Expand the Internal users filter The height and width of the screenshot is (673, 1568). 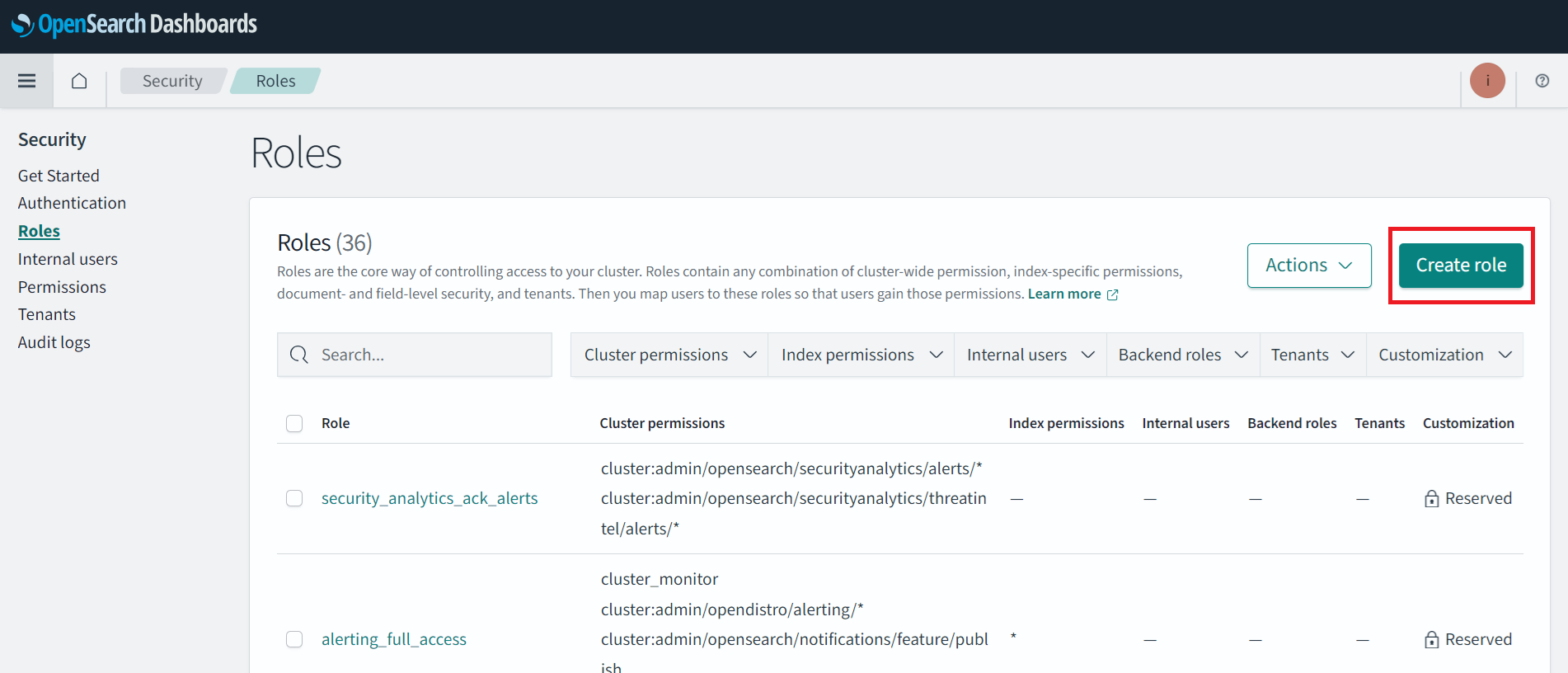[1030, 355]
